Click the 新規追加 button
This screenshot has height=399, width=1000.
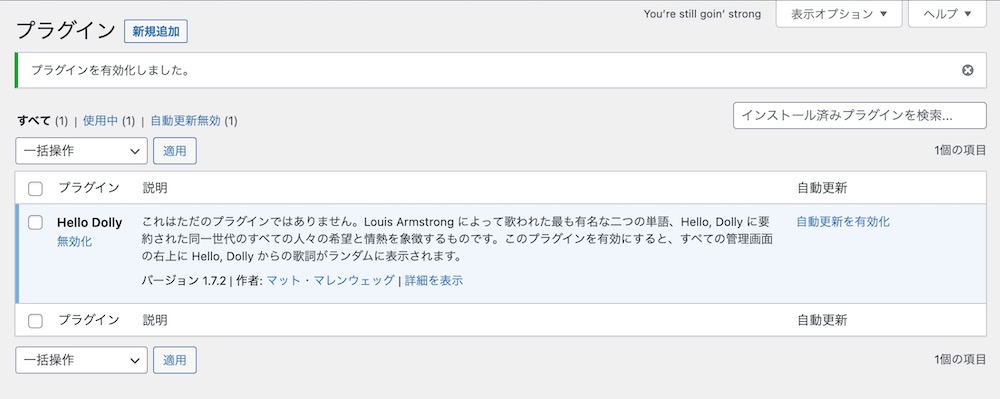click(x=156, y=31)
